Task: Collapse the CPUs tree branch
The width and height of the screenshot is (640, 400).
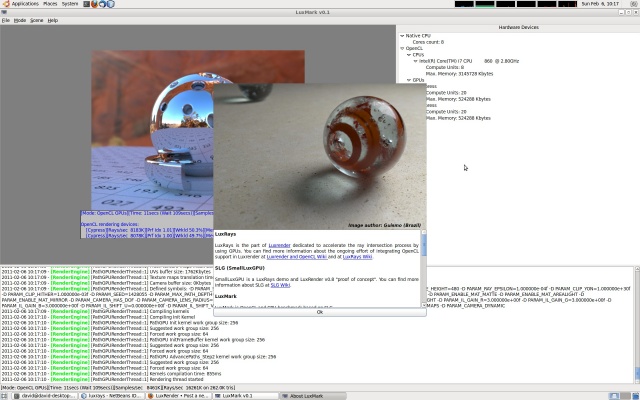Action: coord(407,54)
